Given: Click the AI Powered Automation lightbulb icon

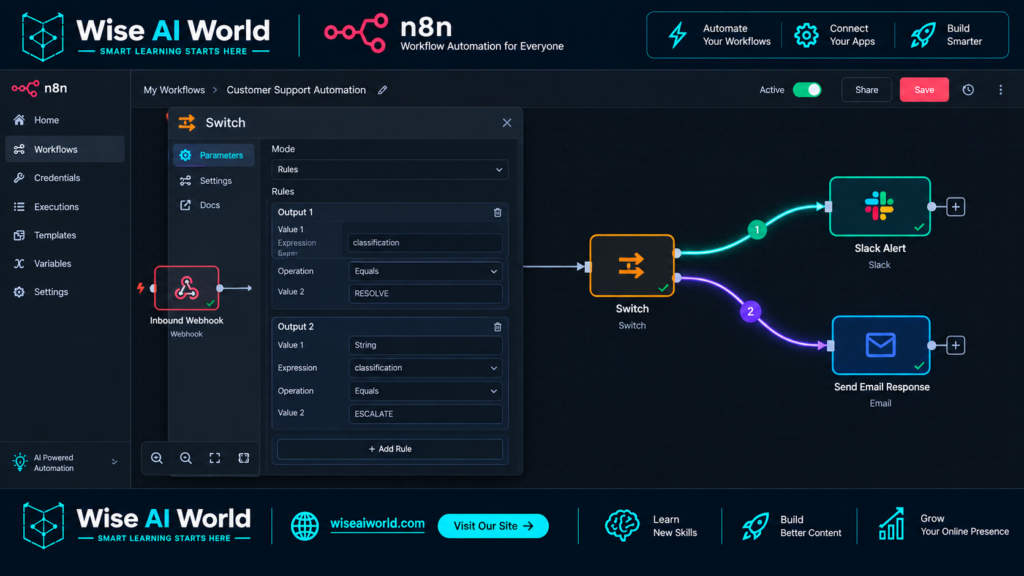Looking at the screenshot, I should tap(20, 462).
